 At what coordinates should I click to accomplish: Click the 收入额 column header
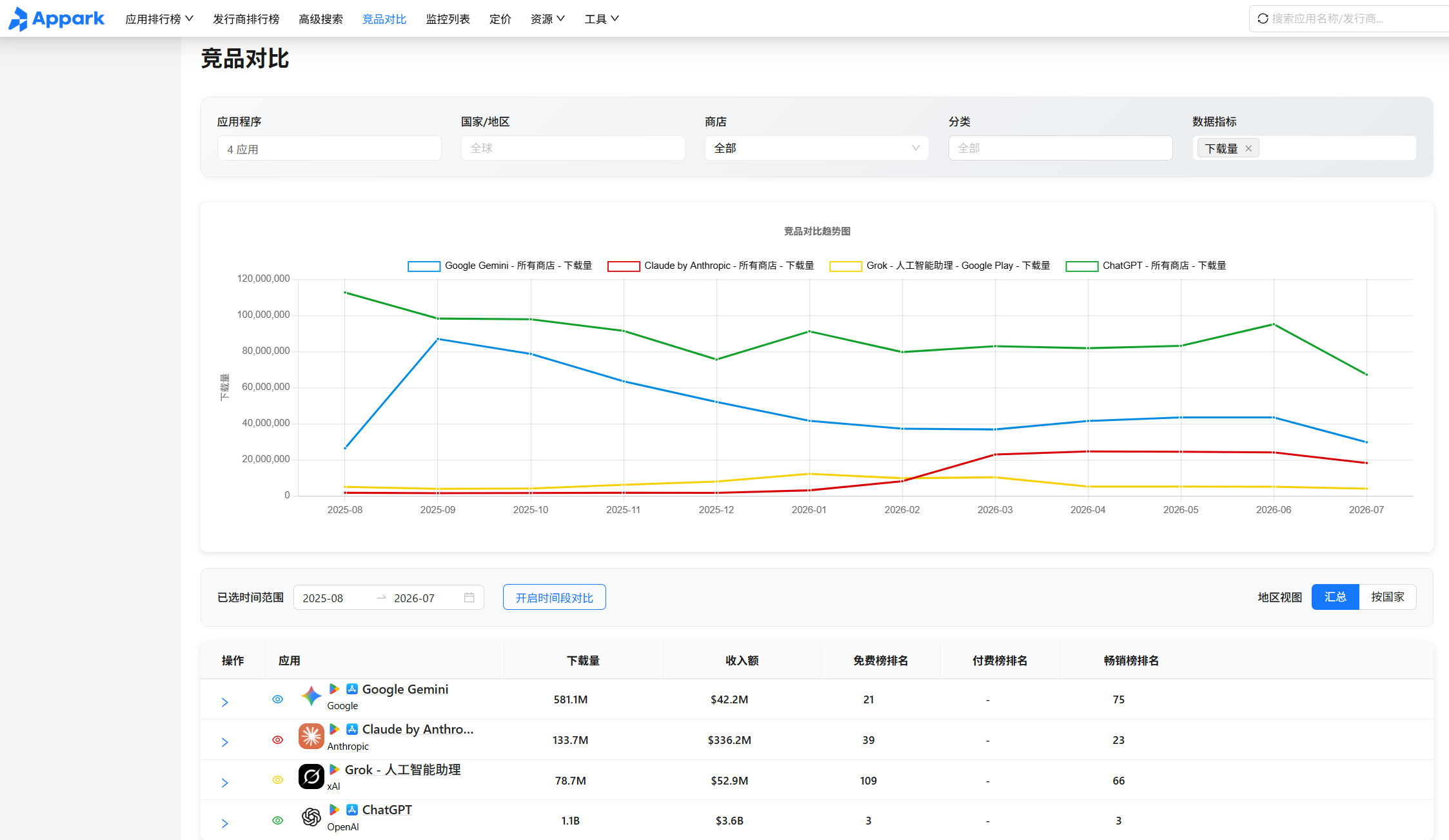pos(742,661)
